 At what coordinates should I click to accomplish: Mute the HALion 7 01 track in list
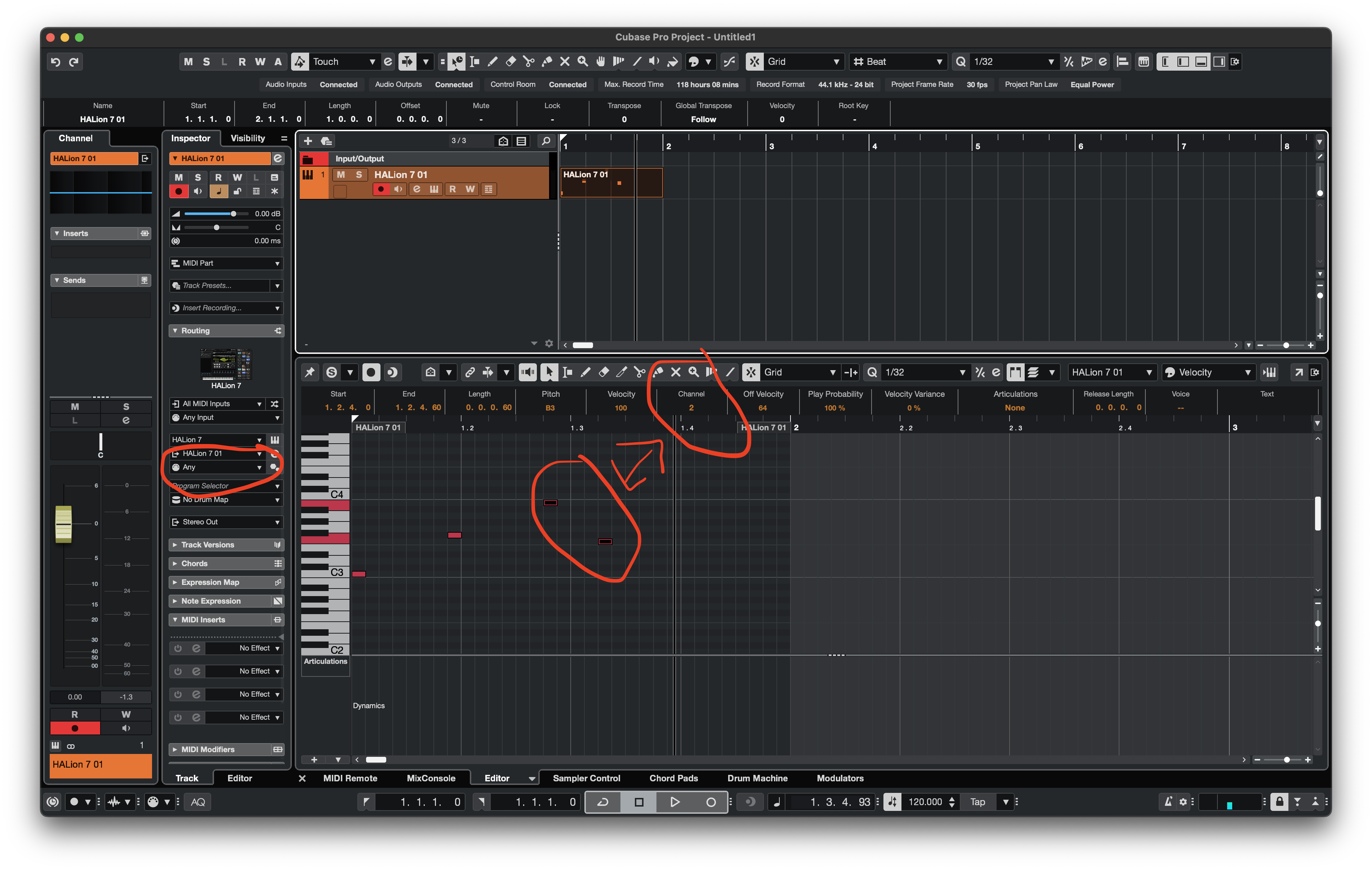tap(341, 174)
